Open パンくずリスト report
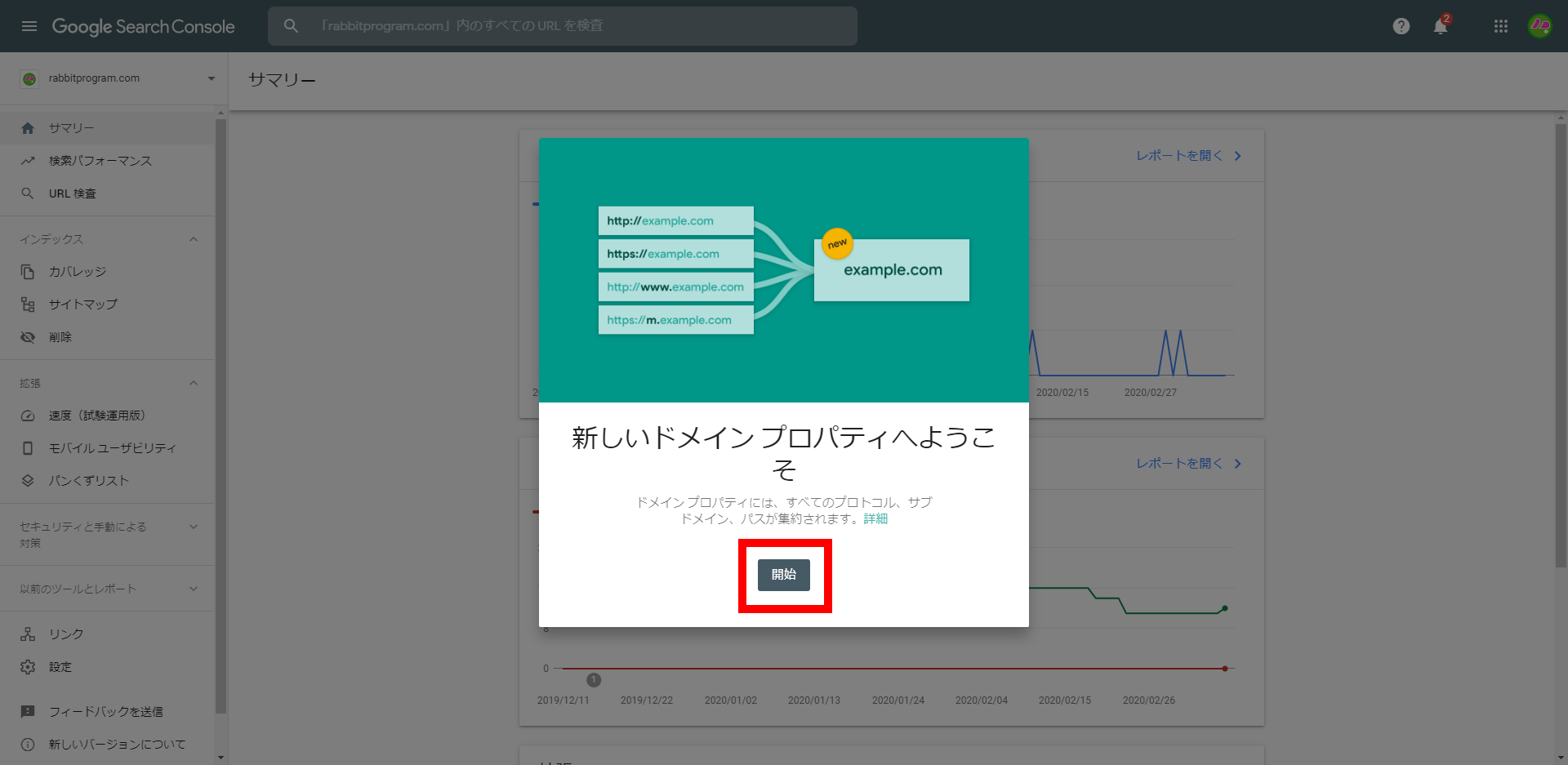Image resolution: width=1568 pixels, height=765 pixels. coord(107,481)
